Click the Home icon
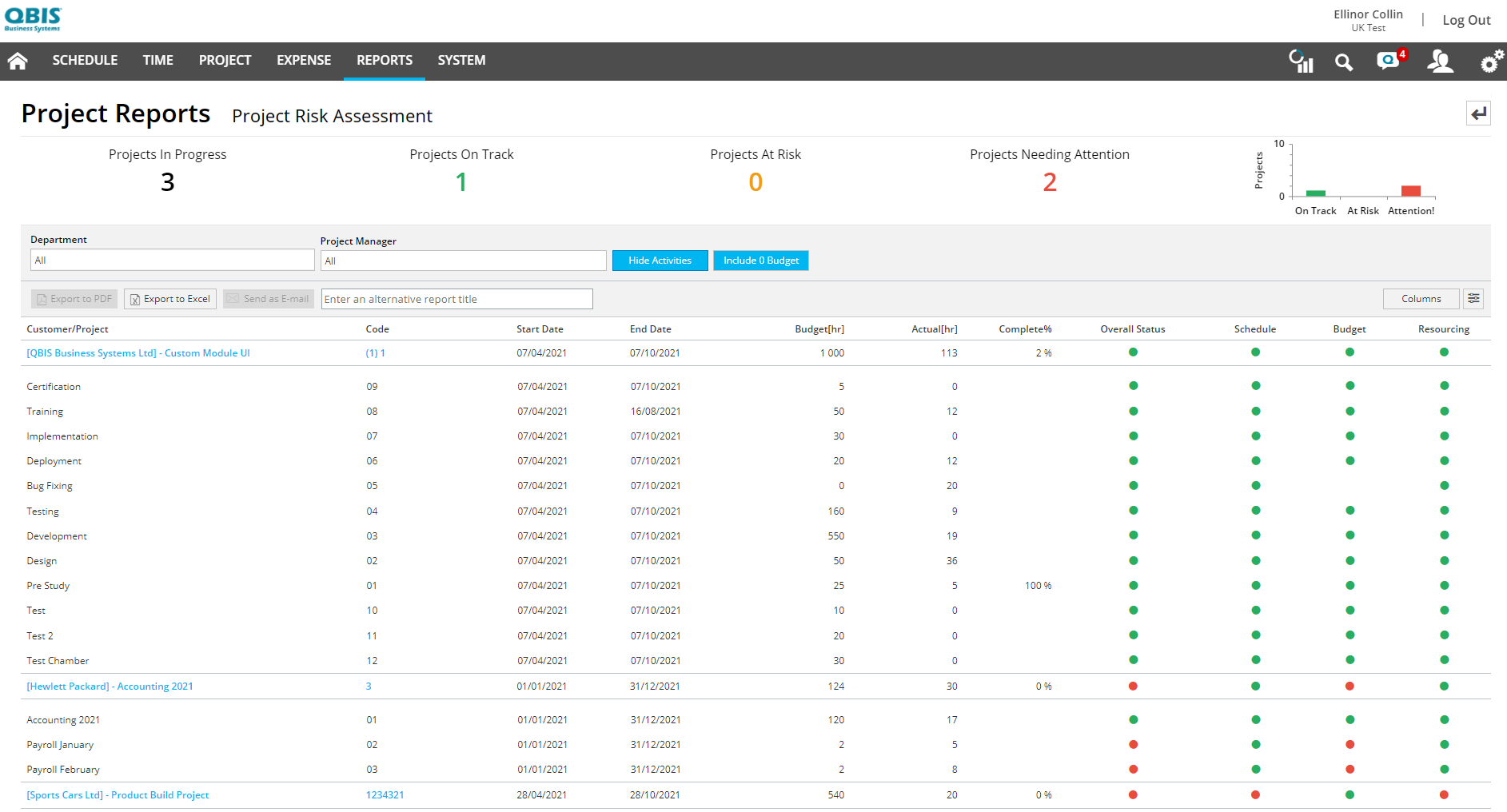This screenshot has width=1507, height=812. coord(18,61)
